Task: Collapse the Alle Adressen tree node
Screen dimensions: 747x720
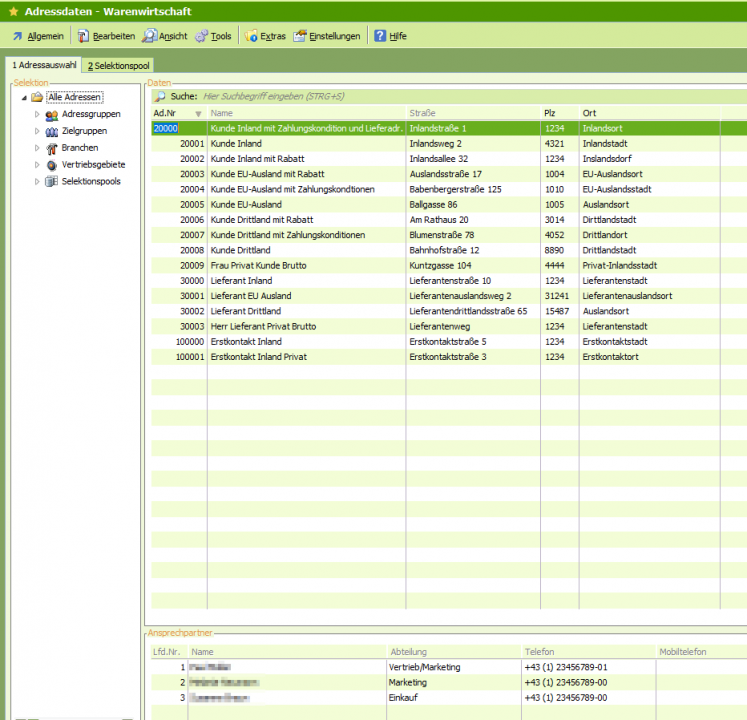Action: [x=24, y=98]
